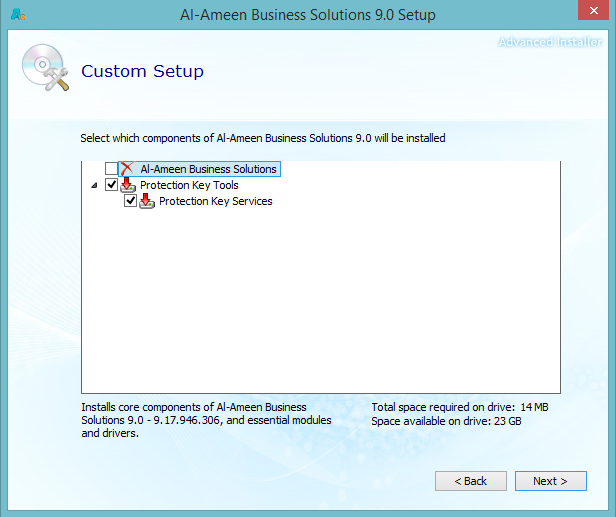Open install options icon for Protection Key Services
The height and width of the screenshot is (517, 616).
pos(147,201)
